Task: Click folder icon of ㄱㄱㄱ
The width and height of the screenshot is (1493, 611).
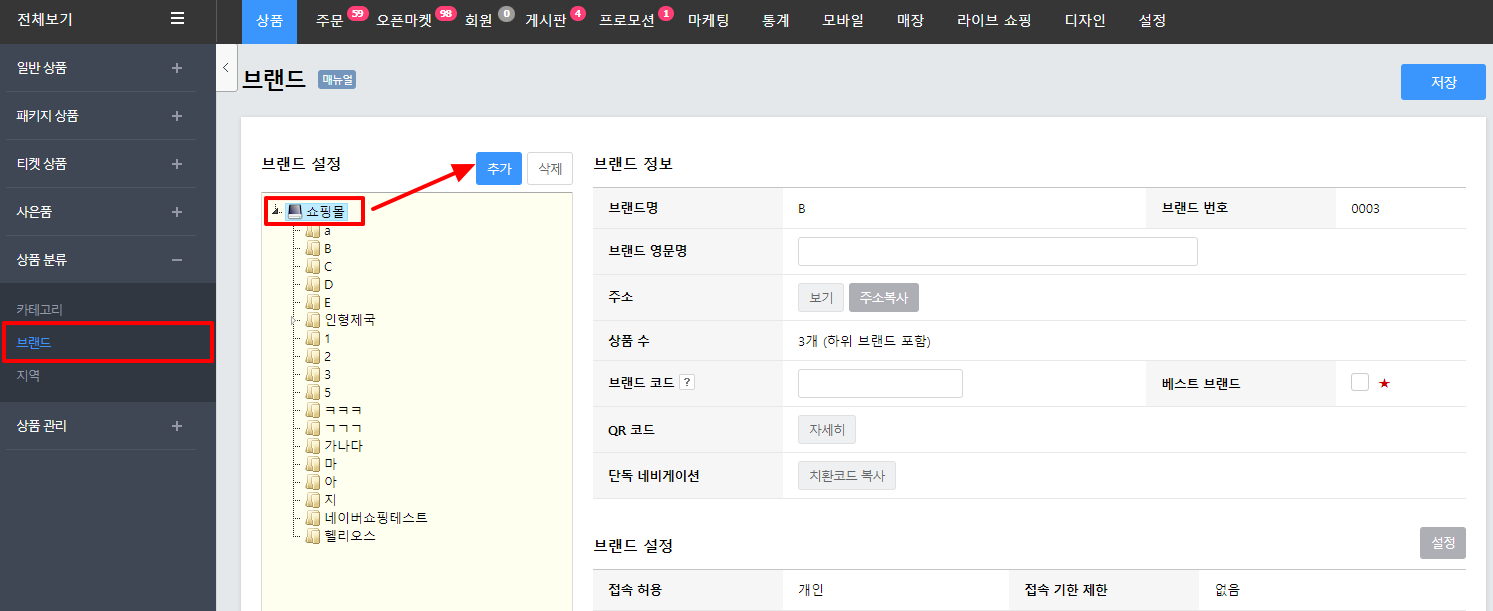Action: tap(313, 428)
